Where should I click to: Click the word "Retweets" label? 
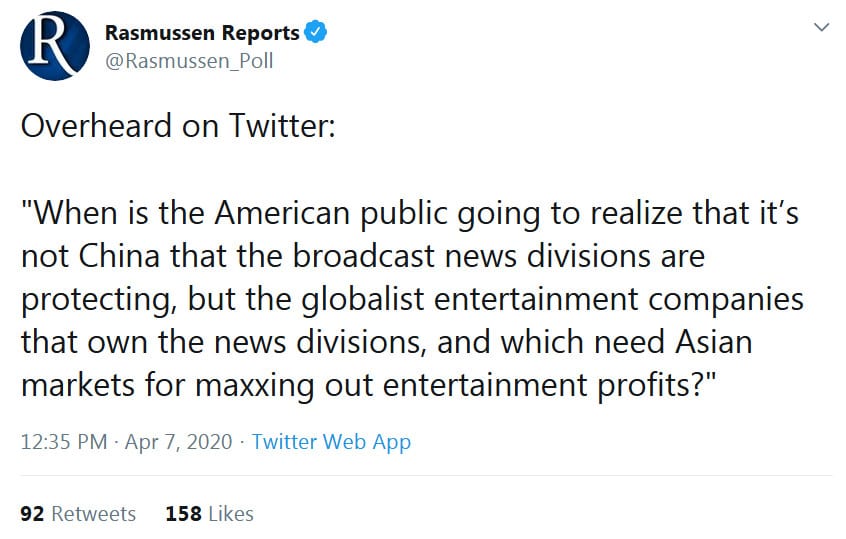point(93,514)
